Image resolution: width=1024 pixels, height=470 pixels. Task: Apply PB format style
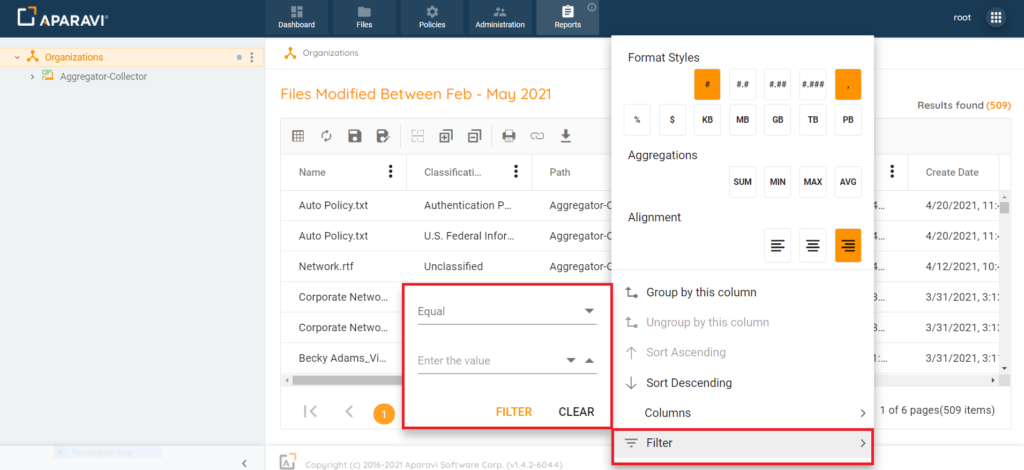click(848, 120)
